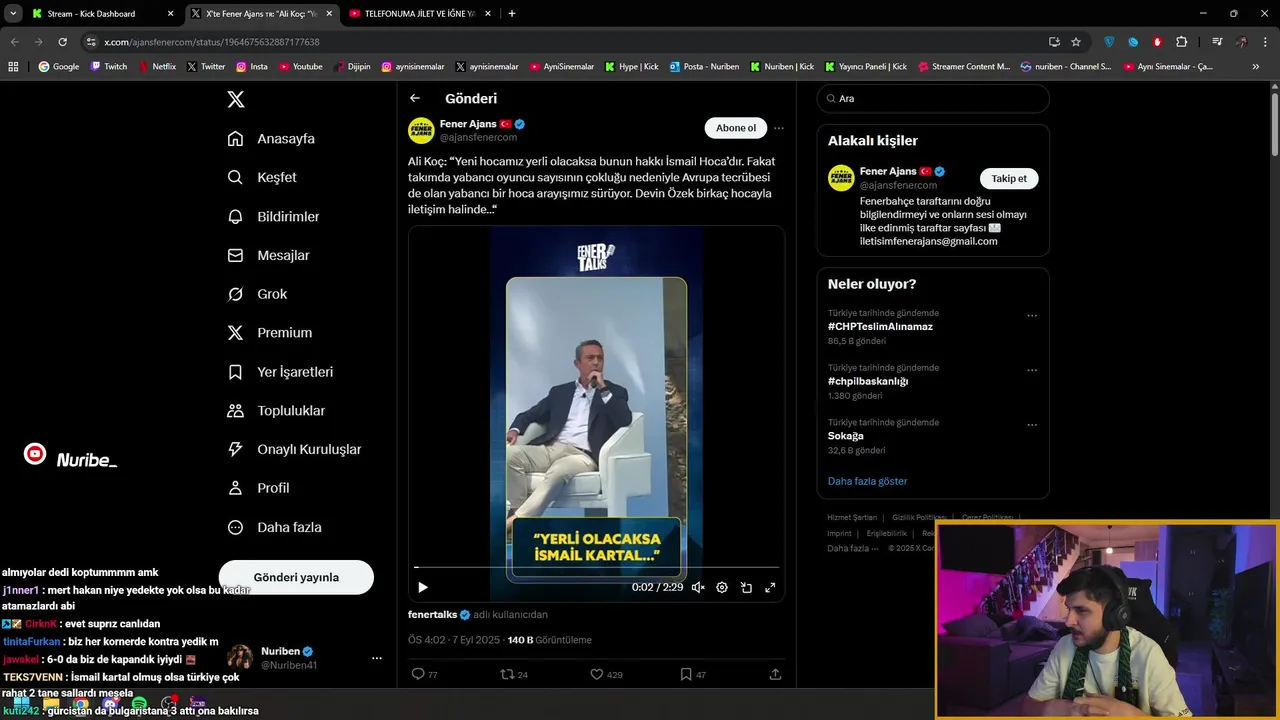This screenshot has width=1280, height=720.
Task: Open Yayıncı Paneli | Kick bookmark
Action: point(866,67)
